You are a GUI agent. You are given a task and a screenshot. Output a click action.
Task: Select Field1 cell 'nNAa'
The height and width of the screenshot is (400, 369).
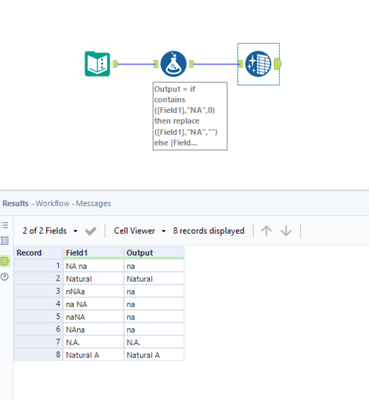coord(93,291)
